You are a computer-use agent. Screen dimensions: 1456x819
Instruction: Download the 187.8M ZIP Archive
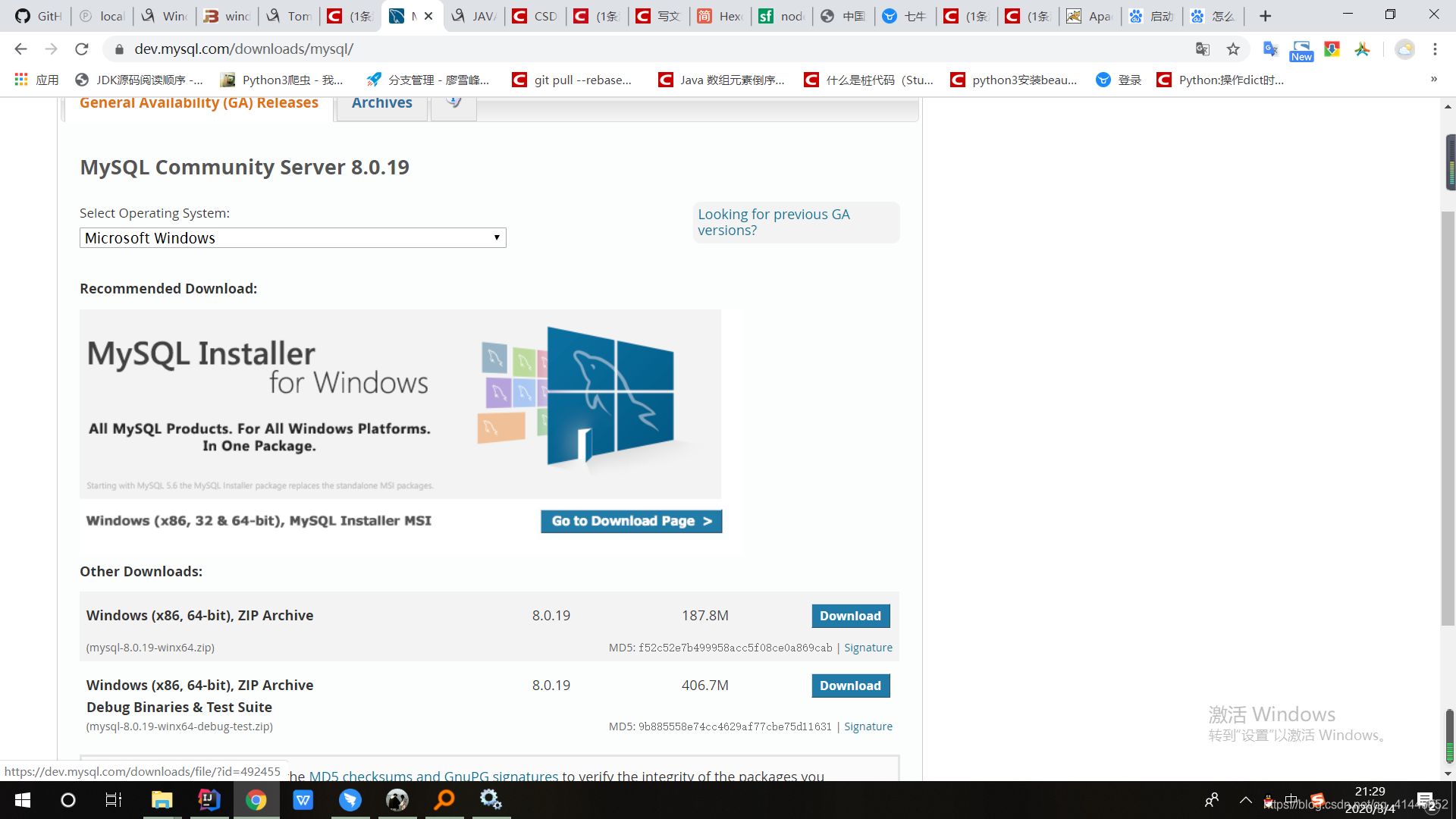[850, 616]
